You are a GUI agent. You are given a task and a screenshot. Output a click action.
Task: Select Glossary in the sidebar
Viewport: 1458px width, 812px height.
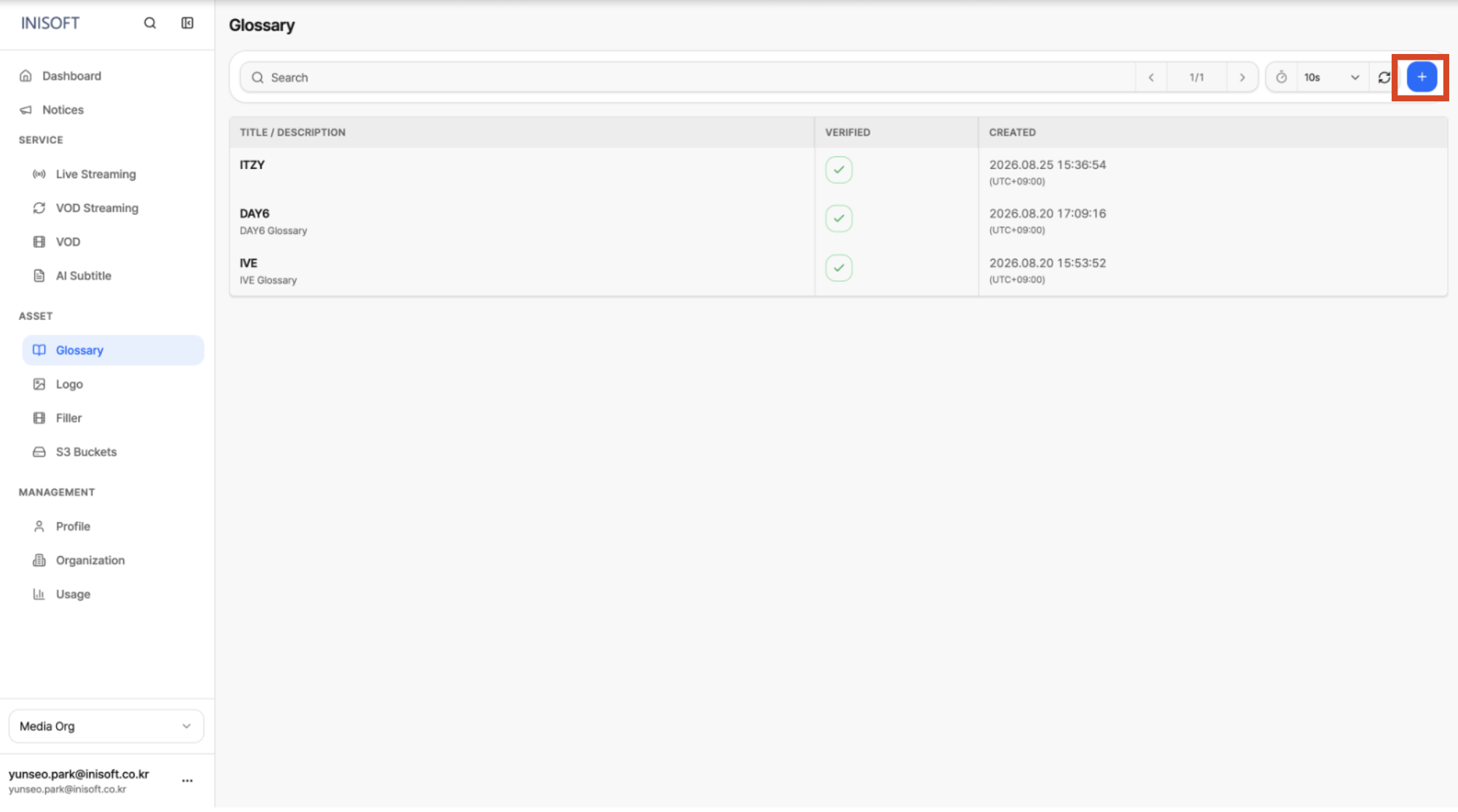pos(113,351)
